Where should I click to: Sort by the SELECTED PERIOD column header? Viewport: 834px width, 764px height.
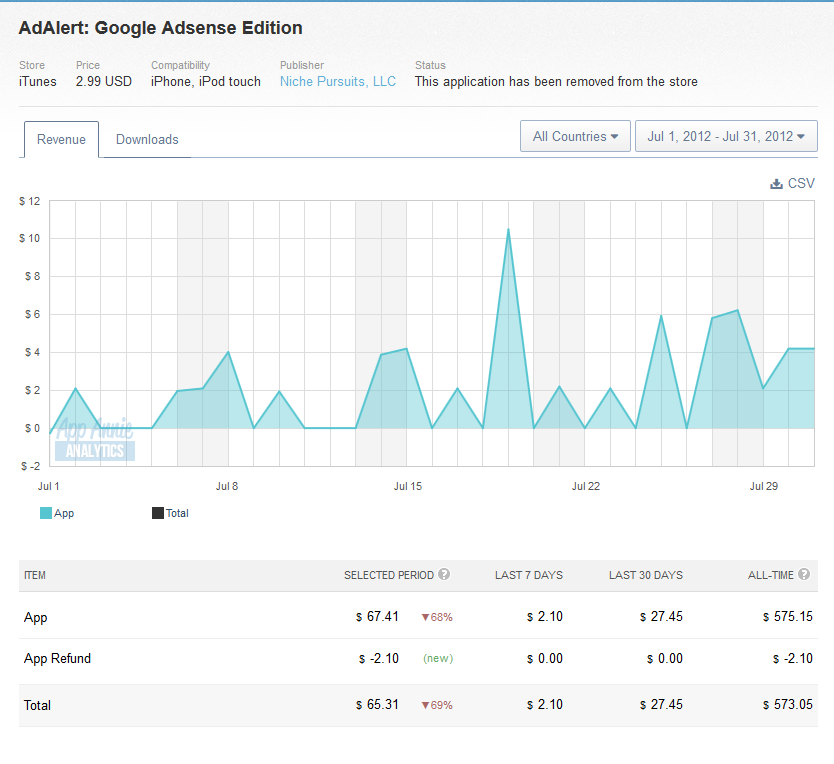389,575
